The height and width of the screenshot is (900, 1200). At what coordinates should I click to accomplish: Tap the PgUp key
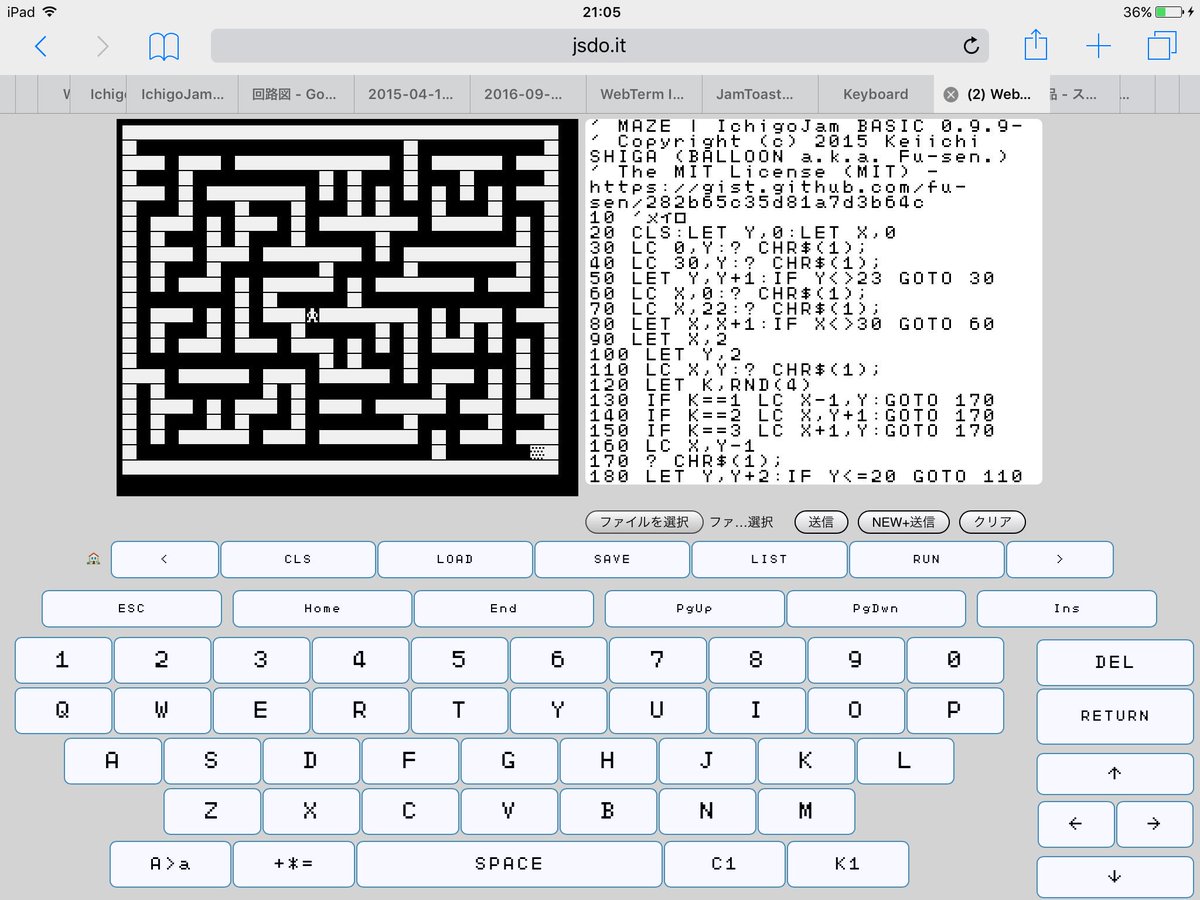coord(694,608)
